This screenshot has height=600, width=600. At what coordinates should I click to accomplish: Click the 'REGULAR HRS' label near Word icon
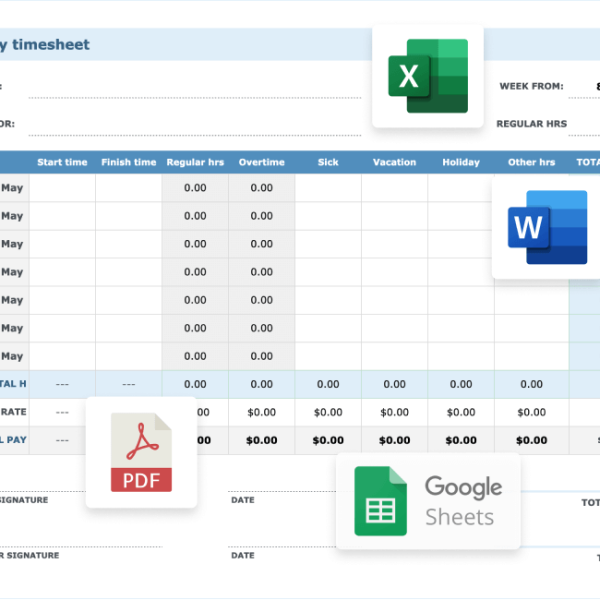[532, 124]
